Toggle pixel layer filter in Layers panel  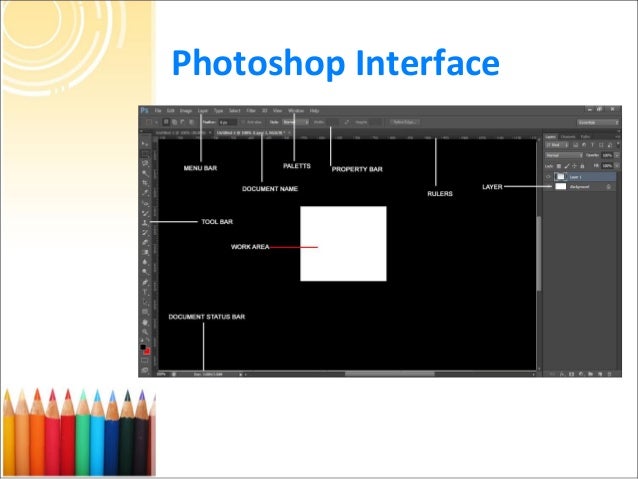(x=575, y=145)
